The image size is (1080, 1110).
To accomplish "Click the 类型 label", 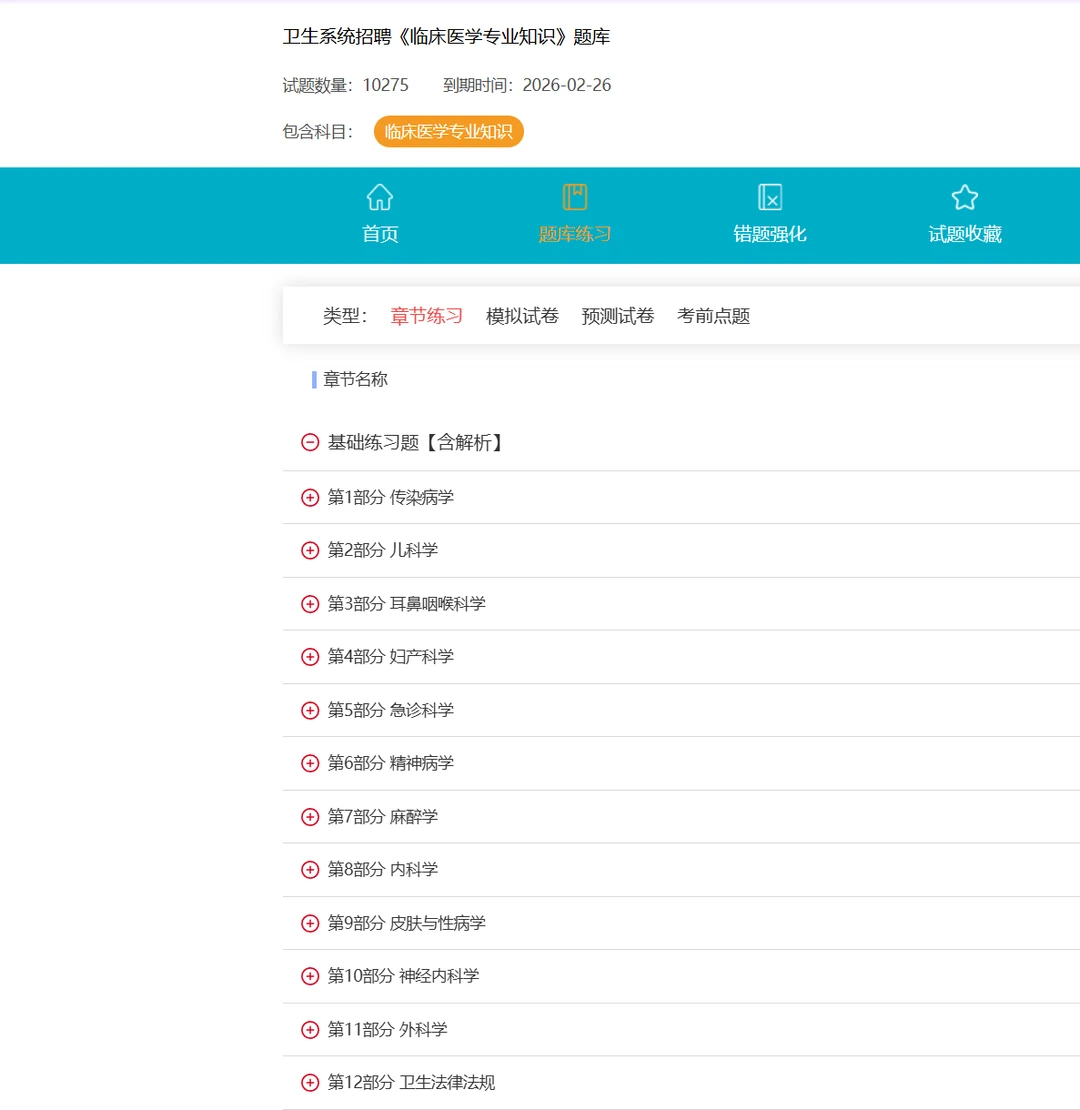I will point(345,316).
